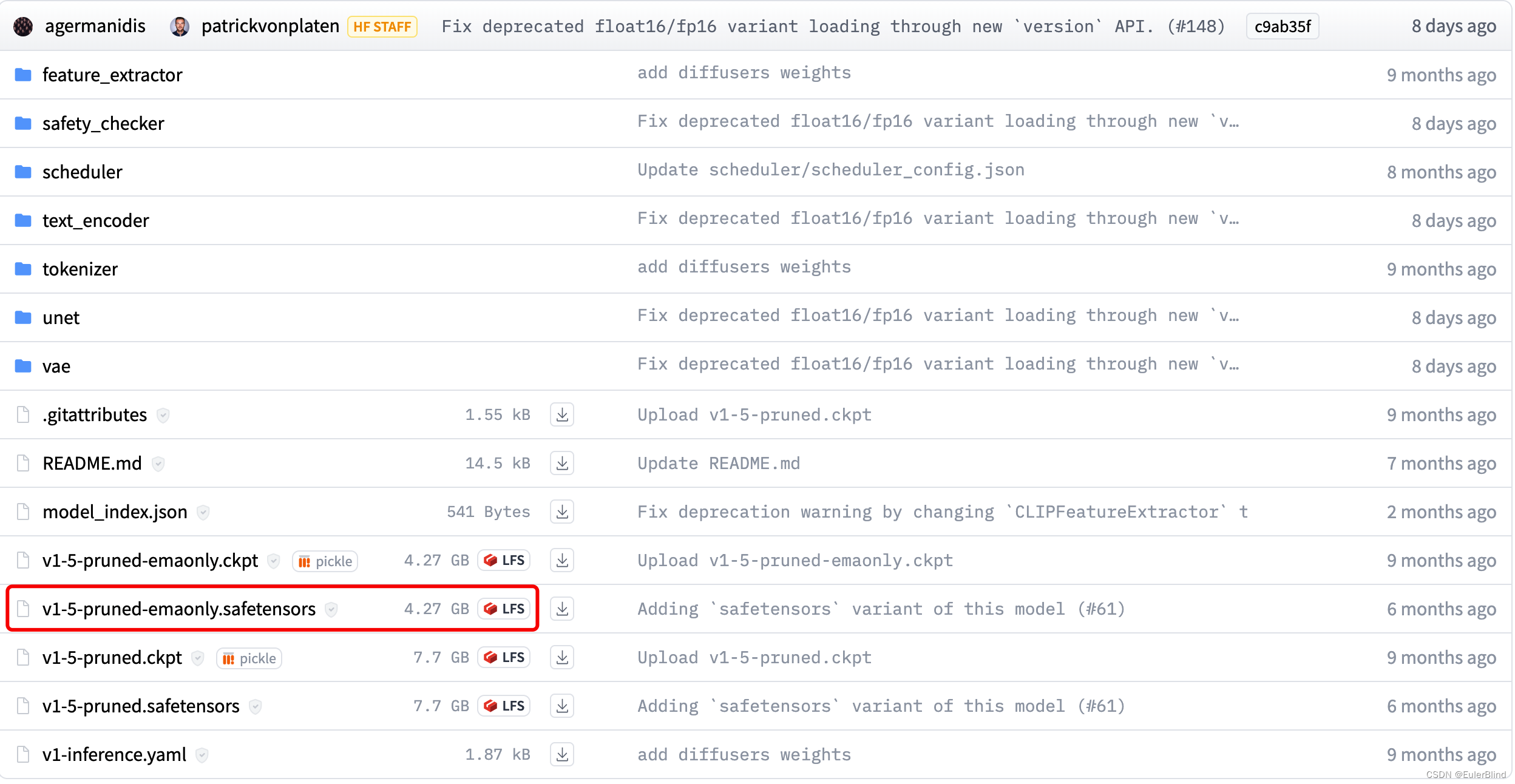The image size is (1515, 784).
Task: Click the LFS badge on v1-5-pruned.safetensors
Action: pos(504,706)
